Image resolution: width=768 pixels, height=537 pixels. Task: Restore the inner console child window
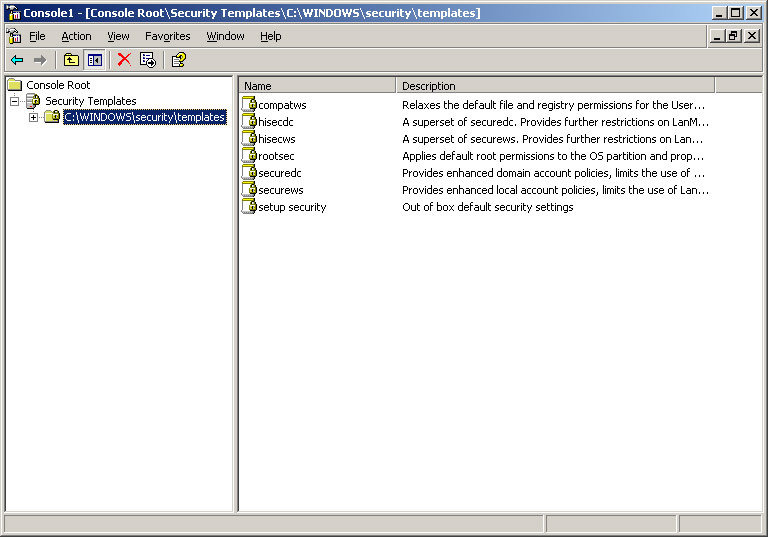[x=733, y=36]
